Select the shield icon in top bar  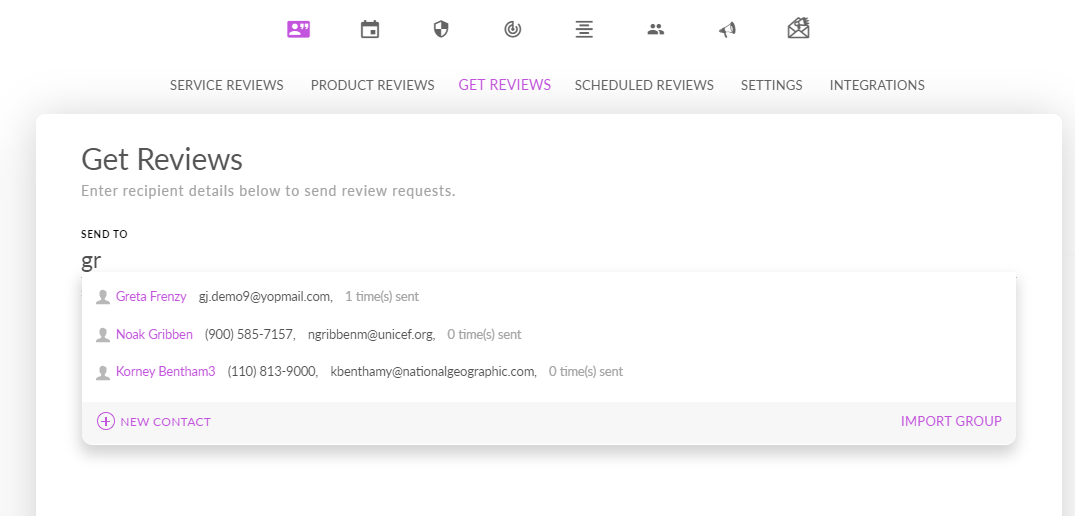point(441,29)
